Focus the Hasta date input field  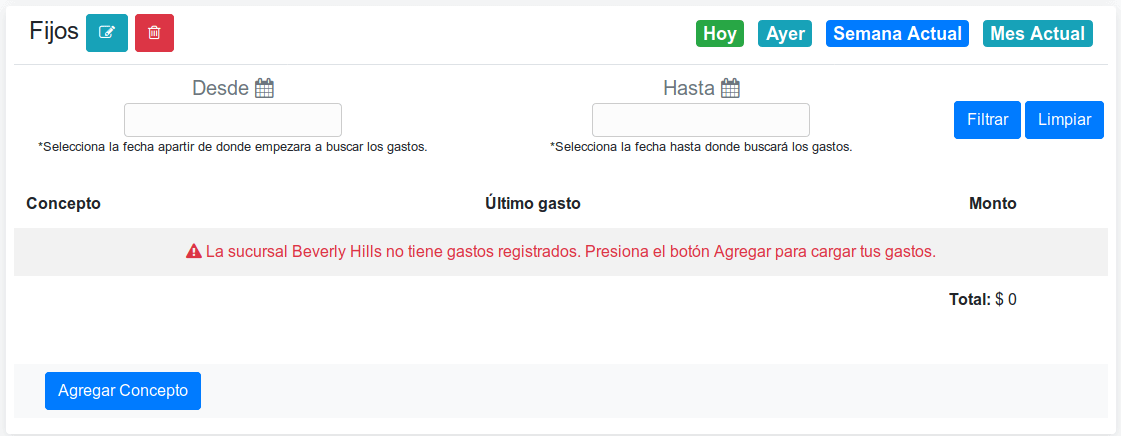[701, 120]
